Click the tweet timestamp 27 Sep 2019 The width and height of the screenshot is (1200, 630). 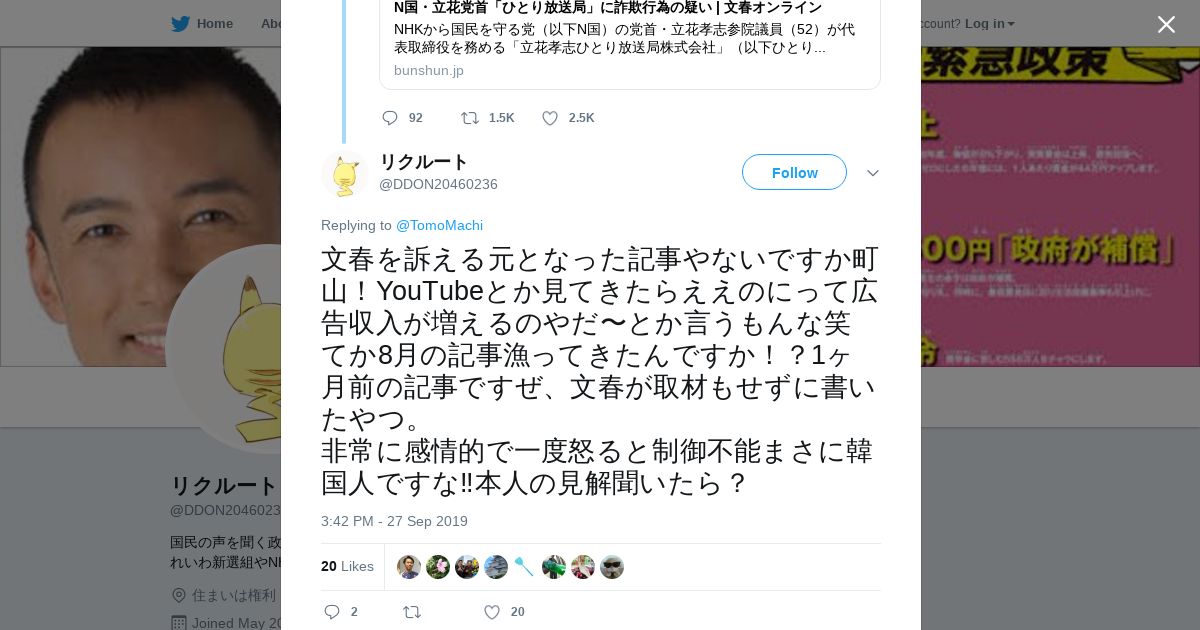click(394, 521)
